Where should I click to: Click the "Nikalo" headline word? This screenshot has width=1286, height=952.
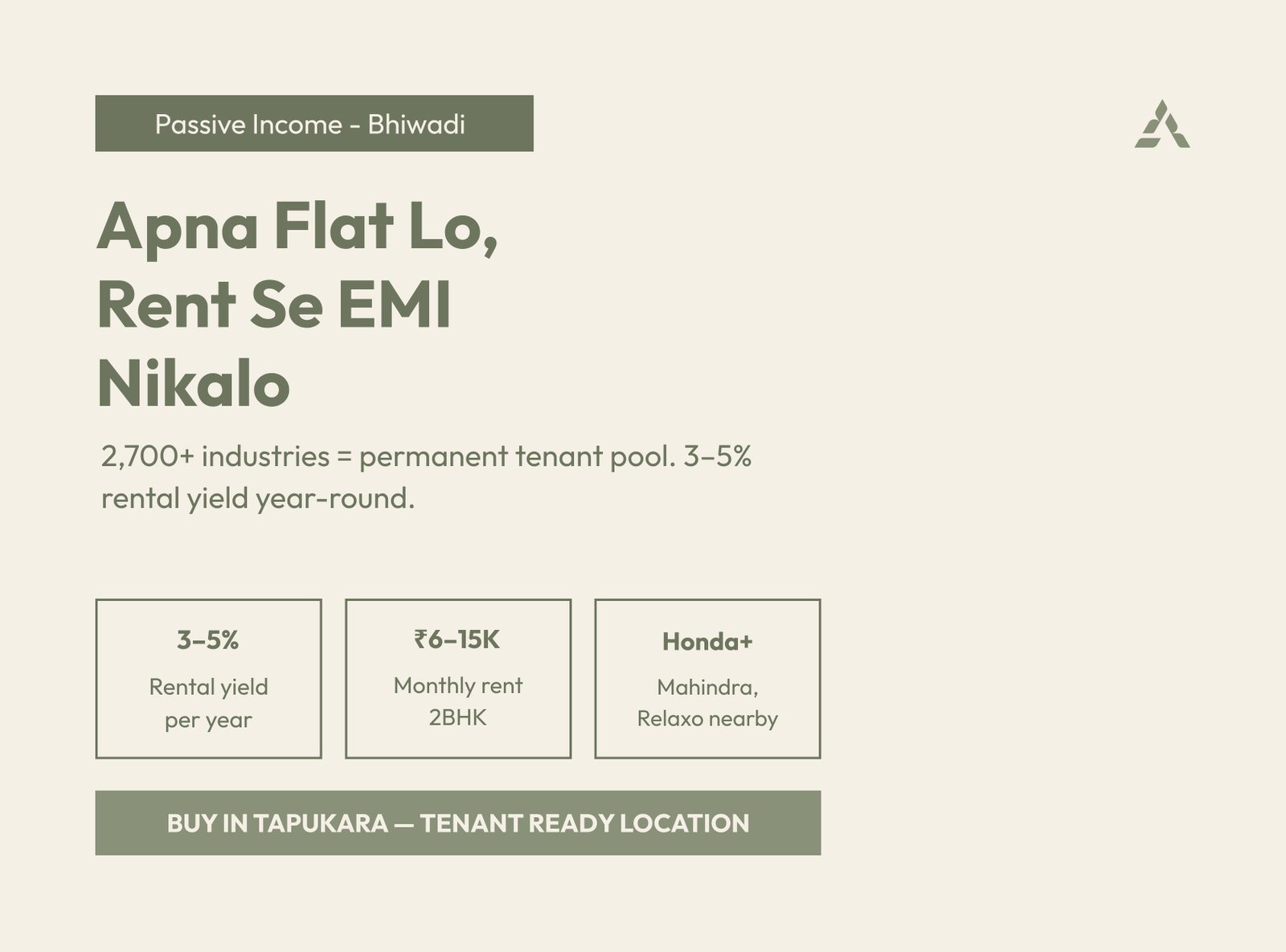click(x=193, y=384)
